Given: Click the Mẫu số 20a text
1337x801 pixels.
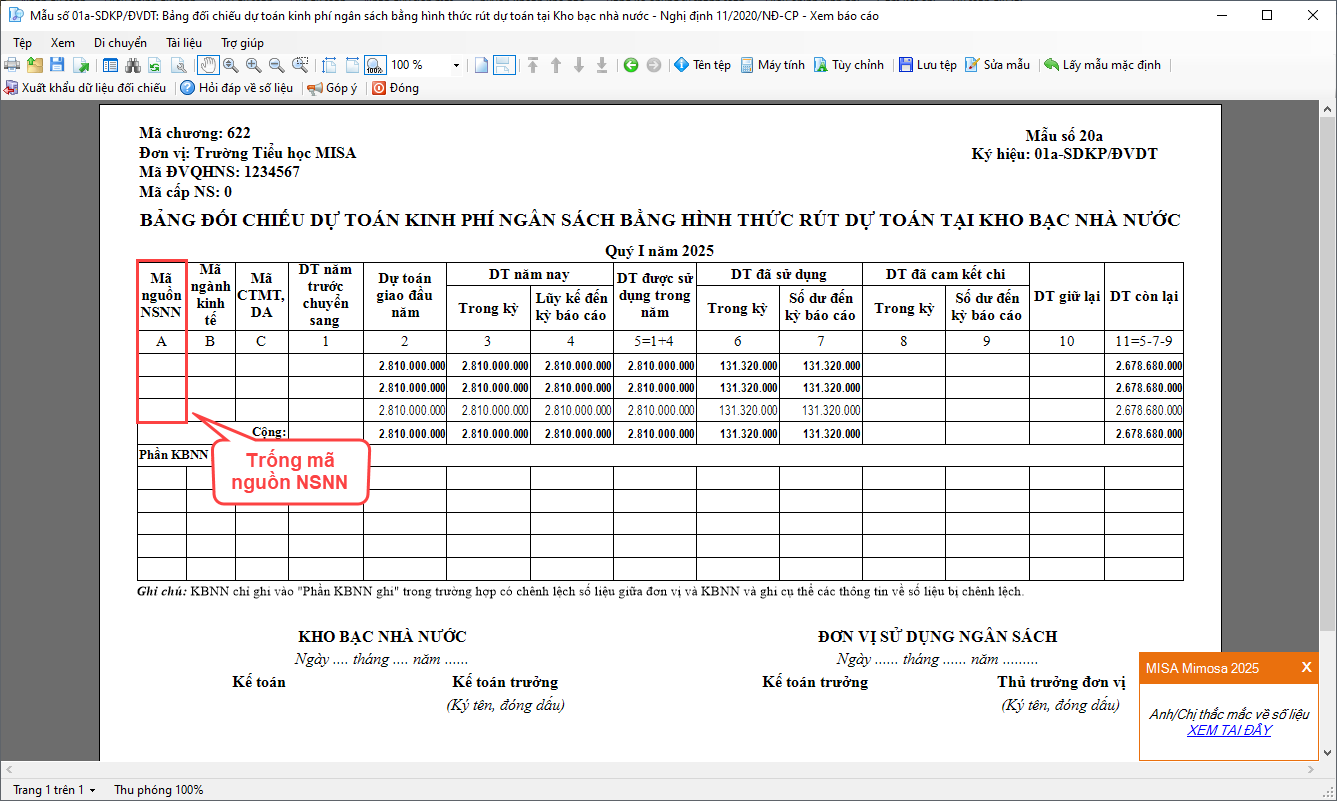Looking at the screenshot, I should pos(1064,136).
